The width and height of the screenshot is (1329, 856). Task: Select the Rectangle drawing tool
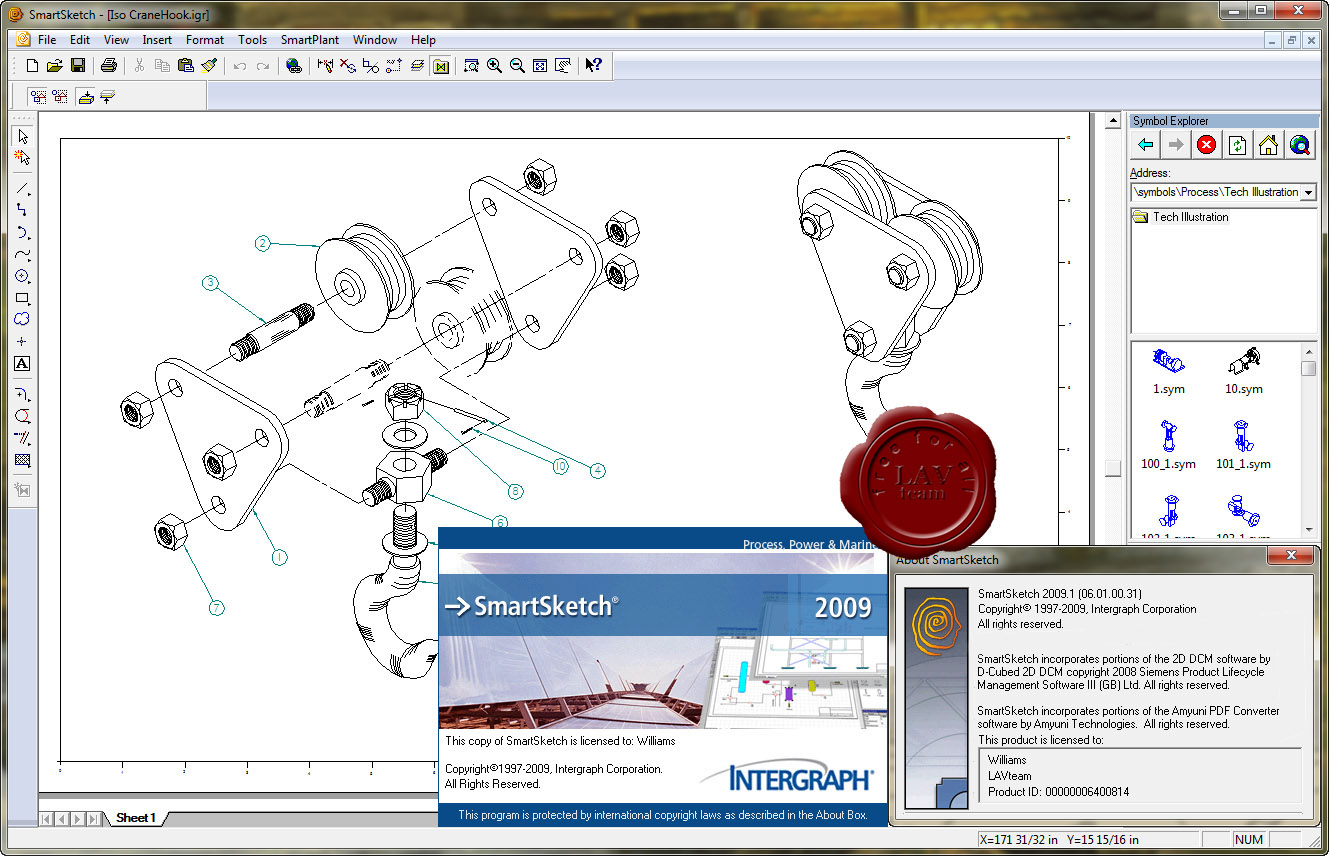[x=22, y=298]
